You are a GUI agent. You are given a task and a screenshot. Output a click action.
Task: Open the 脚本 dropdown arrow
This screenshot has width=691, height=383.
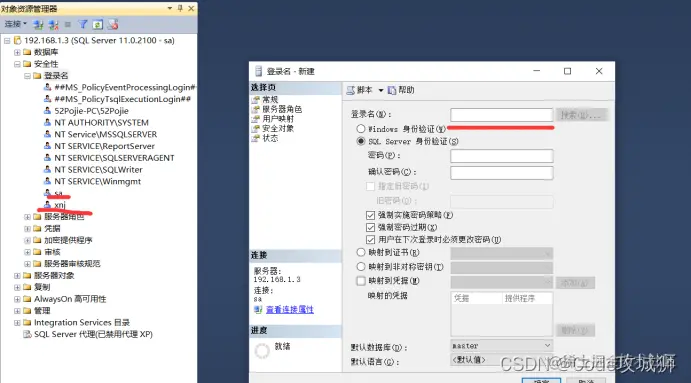pos(381,90)
